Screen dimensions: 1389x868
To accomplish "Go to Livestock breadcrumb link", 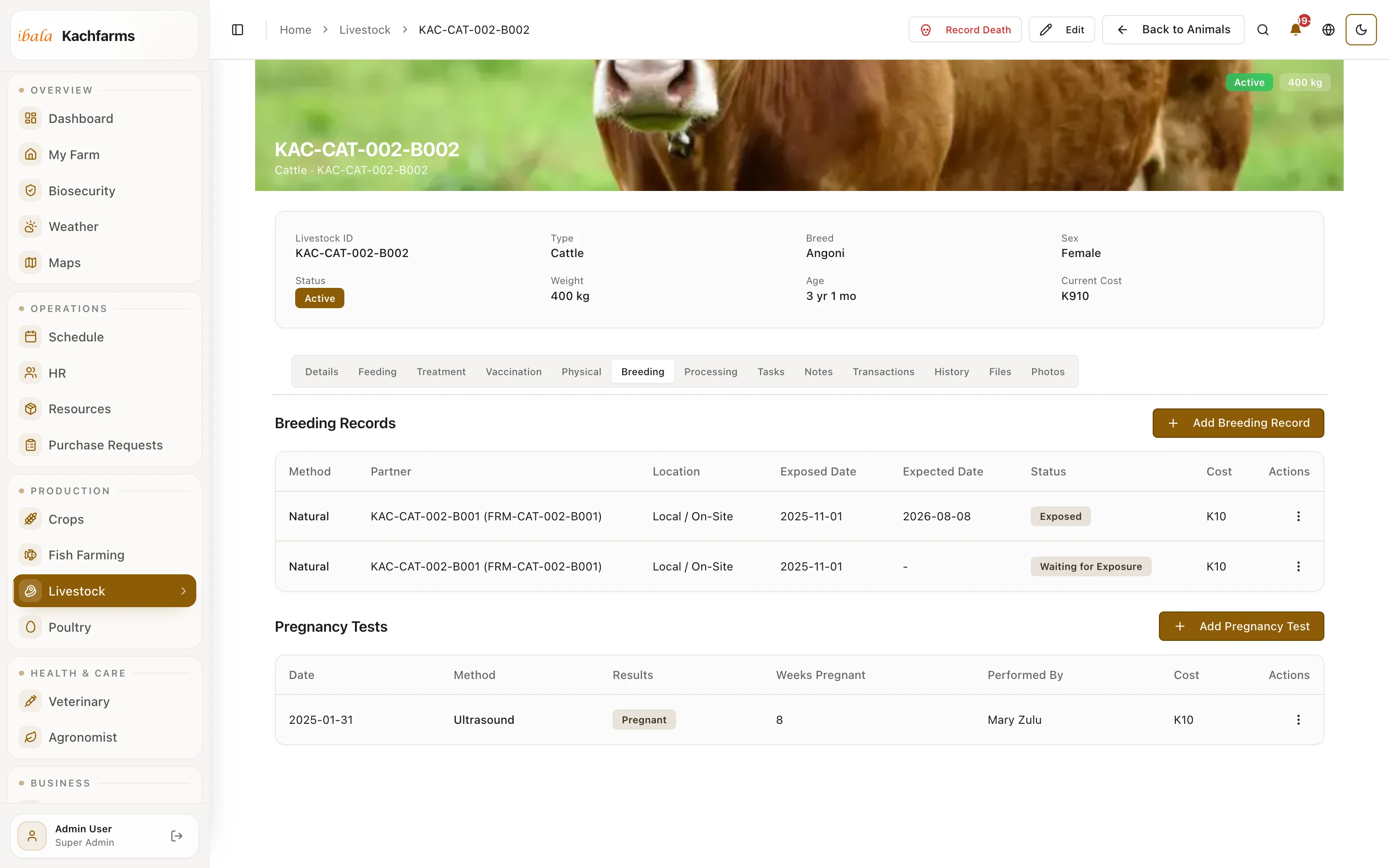I will pos(365,30).
